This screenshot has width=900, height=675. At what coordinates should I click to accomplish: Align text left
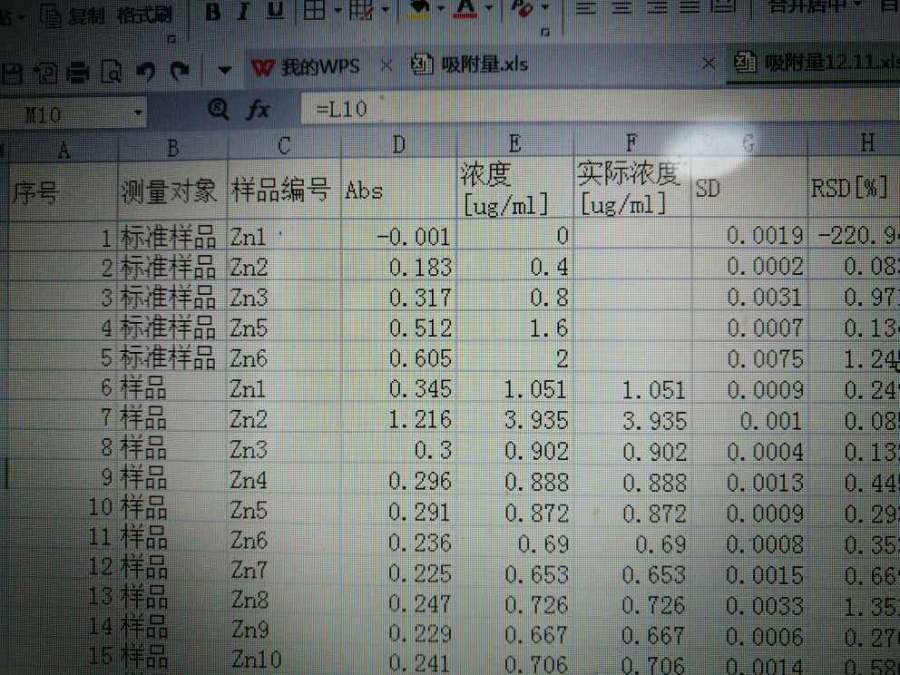coord(585,8)
